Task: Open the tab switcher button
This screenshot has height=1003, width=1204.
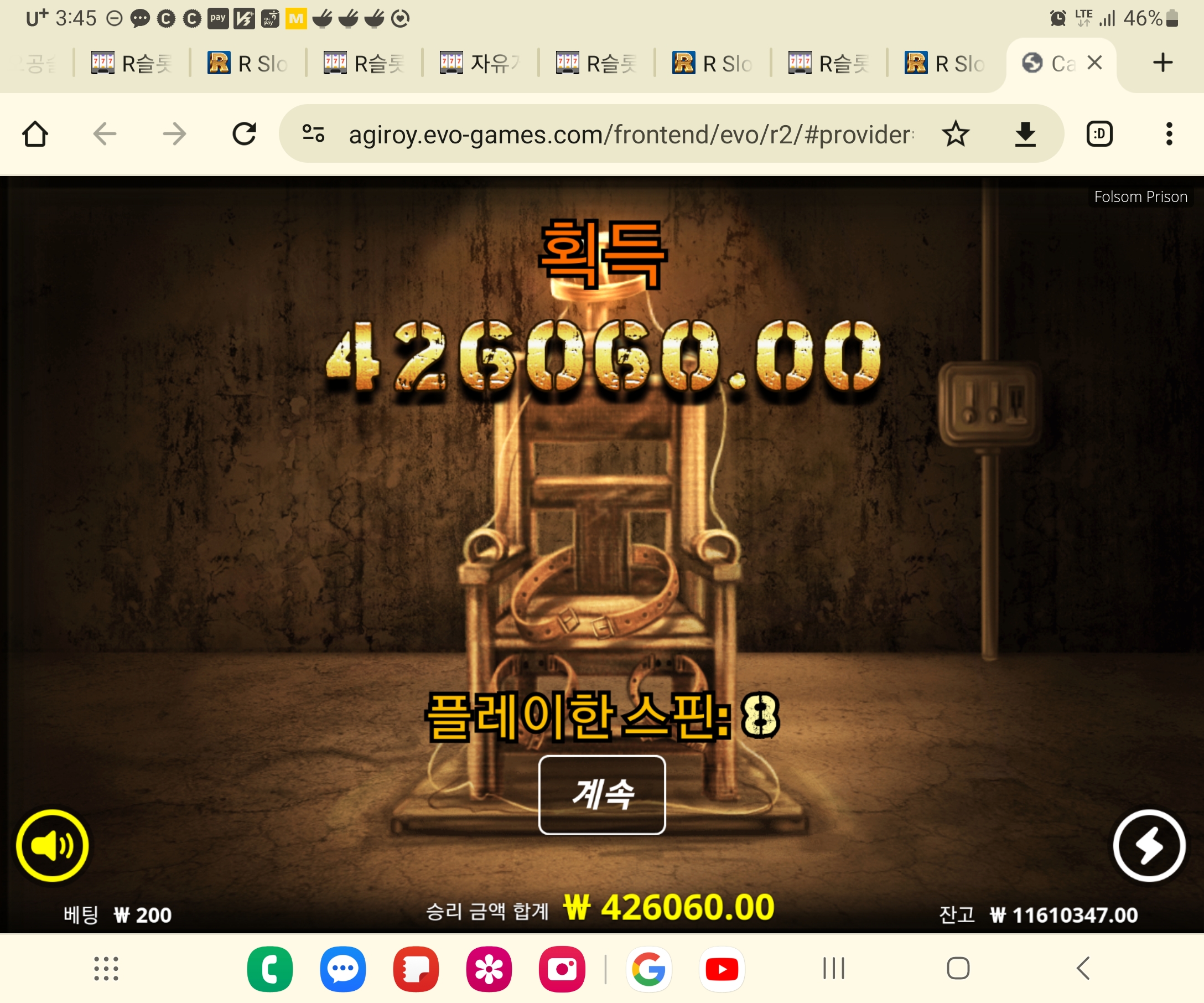Action: pyautogui.click(x=1099, y=134)
